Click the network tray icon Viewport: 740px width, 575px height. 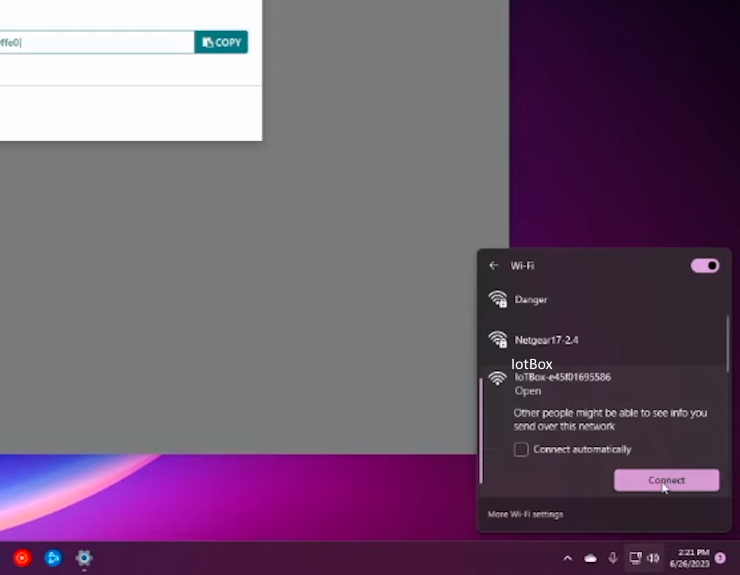(x=635, y=558)
